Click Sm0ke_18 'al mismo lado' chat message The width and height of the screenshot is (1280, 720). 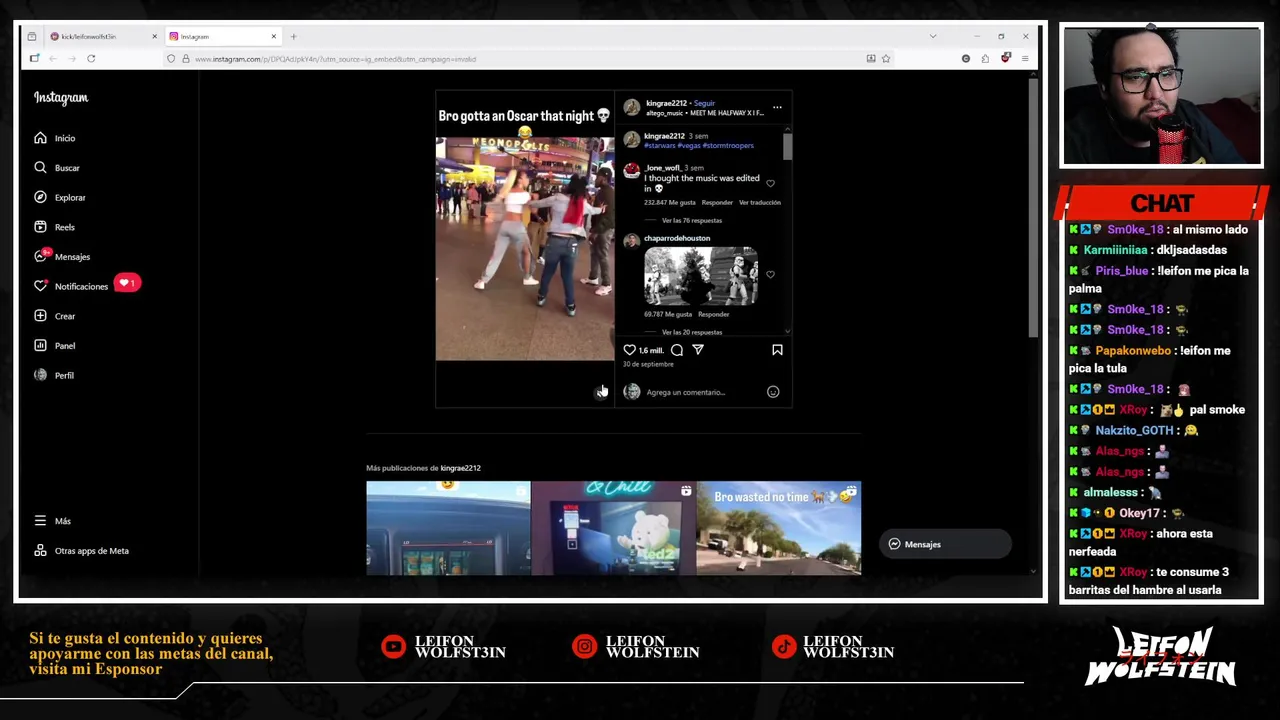coord(1159,230)
